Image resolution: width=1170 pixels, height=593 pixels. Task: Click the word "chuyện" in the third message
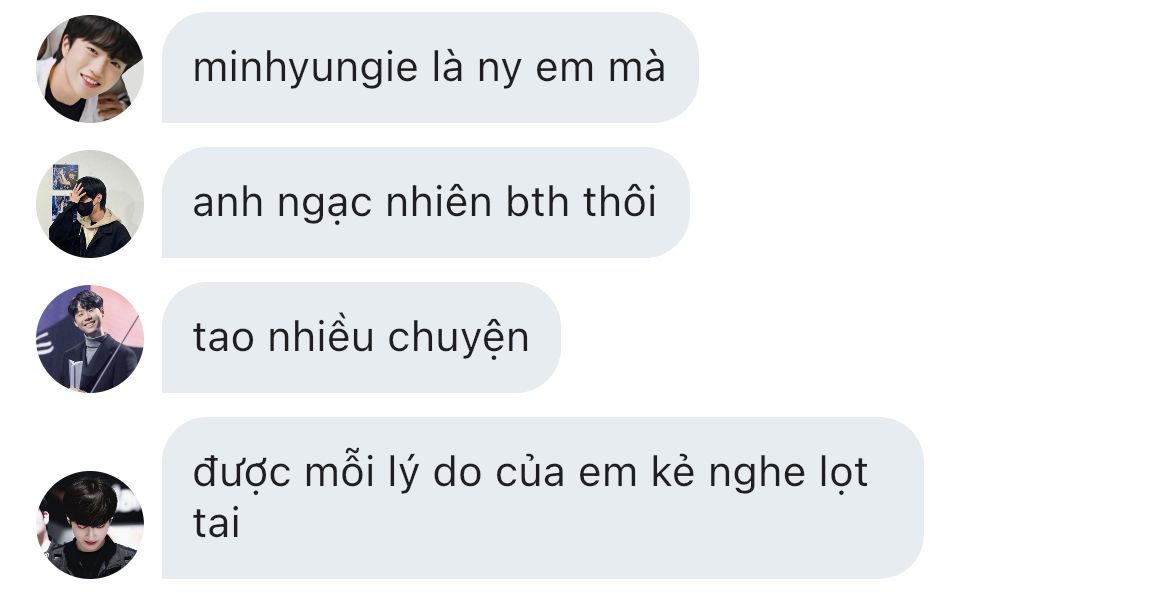(x=458, y=339)
